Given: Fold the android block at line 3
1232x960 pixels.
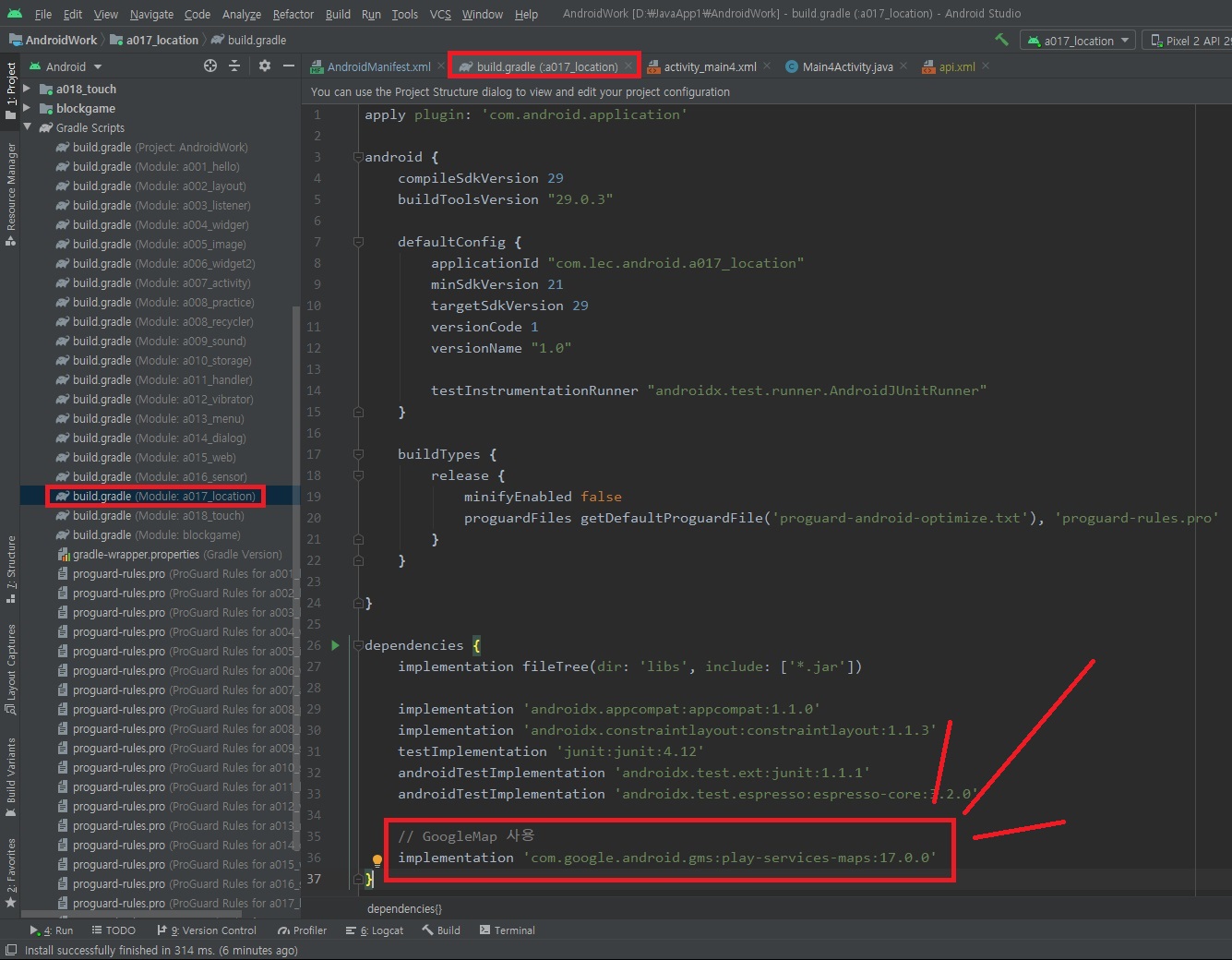Looking at the screenshot, I should pyautogui.click(x=358, y=157).
